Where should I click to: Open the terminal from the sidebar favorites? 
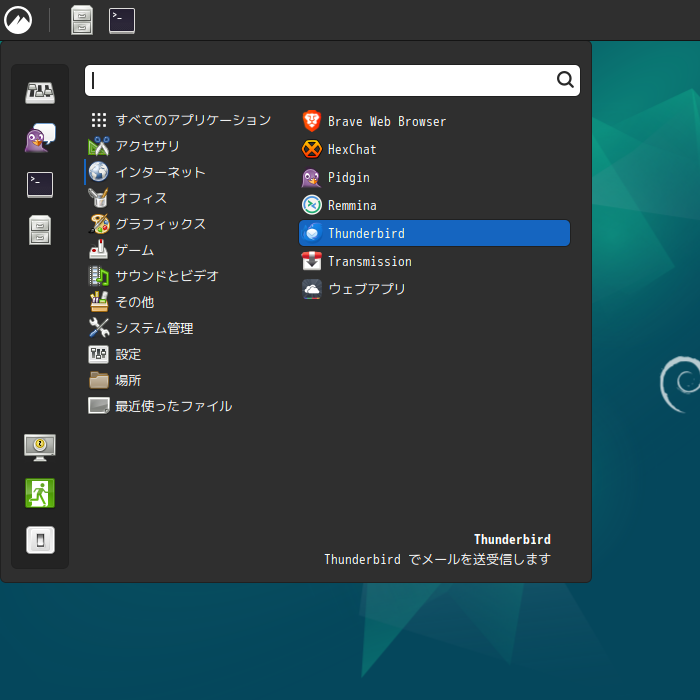[40, 184]
